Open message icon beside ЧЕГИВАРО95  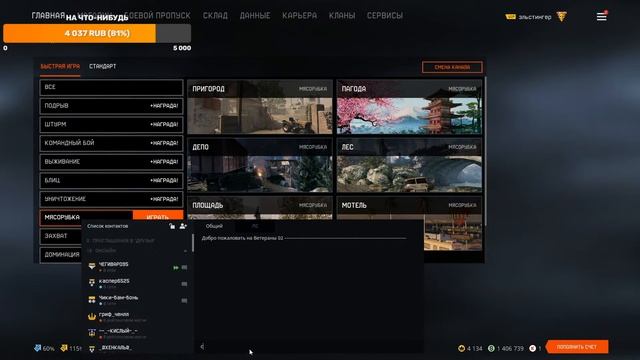point(184,267)
